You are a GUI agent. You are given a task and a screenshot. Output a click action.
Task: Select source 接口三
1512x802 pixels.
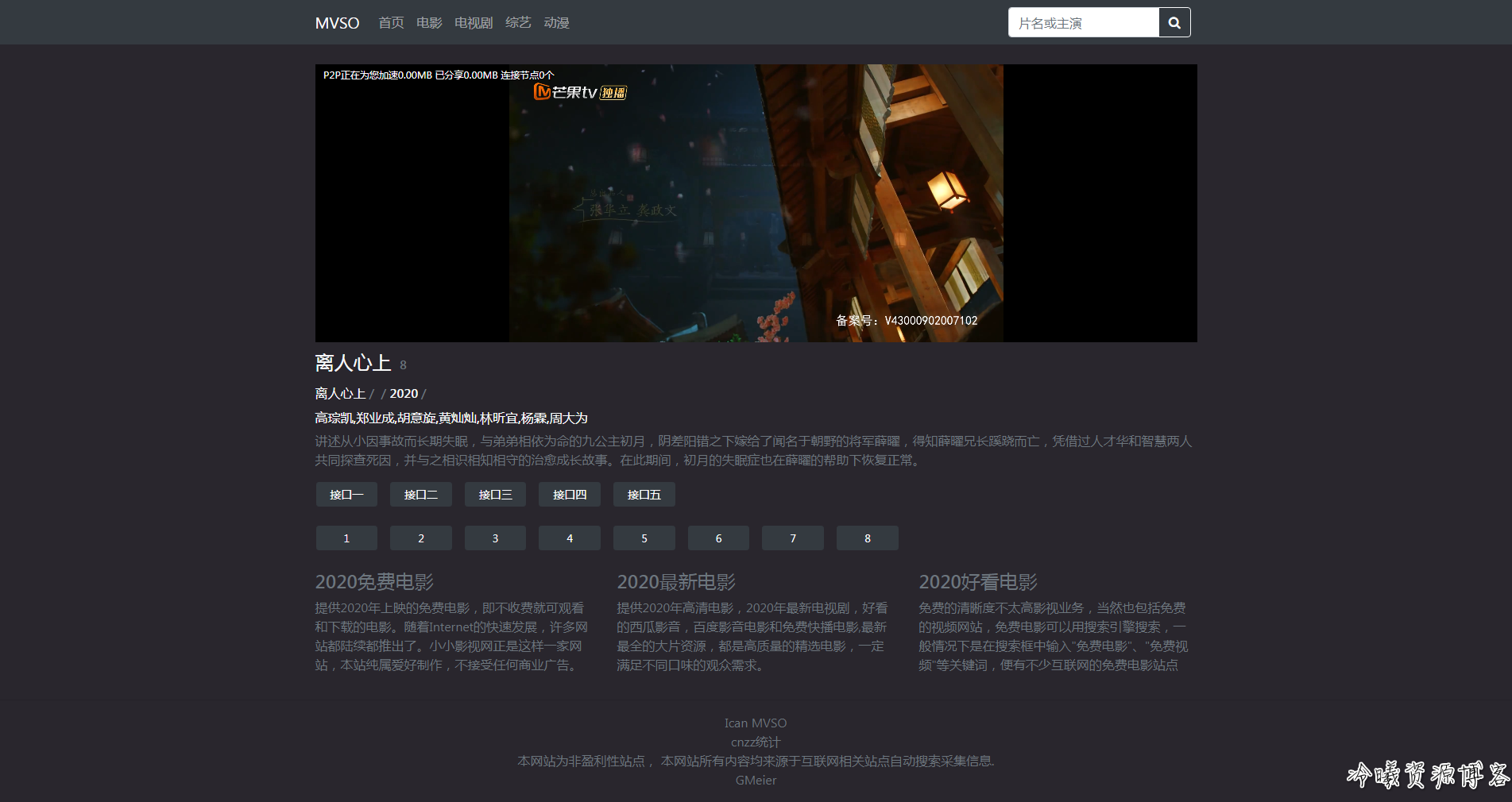tap(495, 495)
